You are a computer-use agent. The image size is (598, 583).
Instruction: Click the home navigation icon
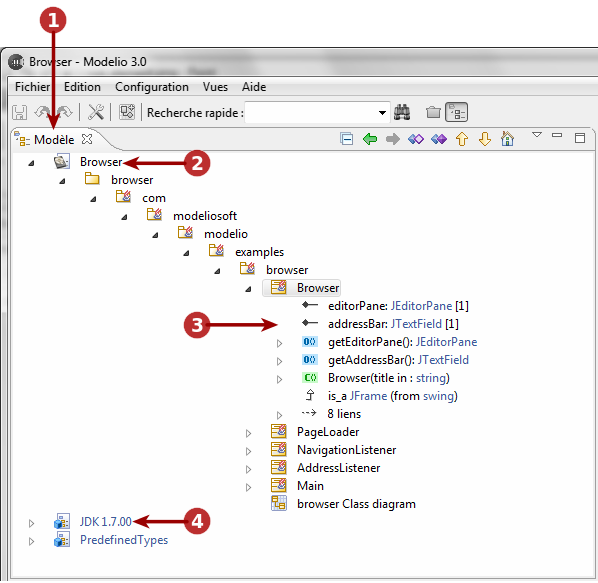click(508, 139)
